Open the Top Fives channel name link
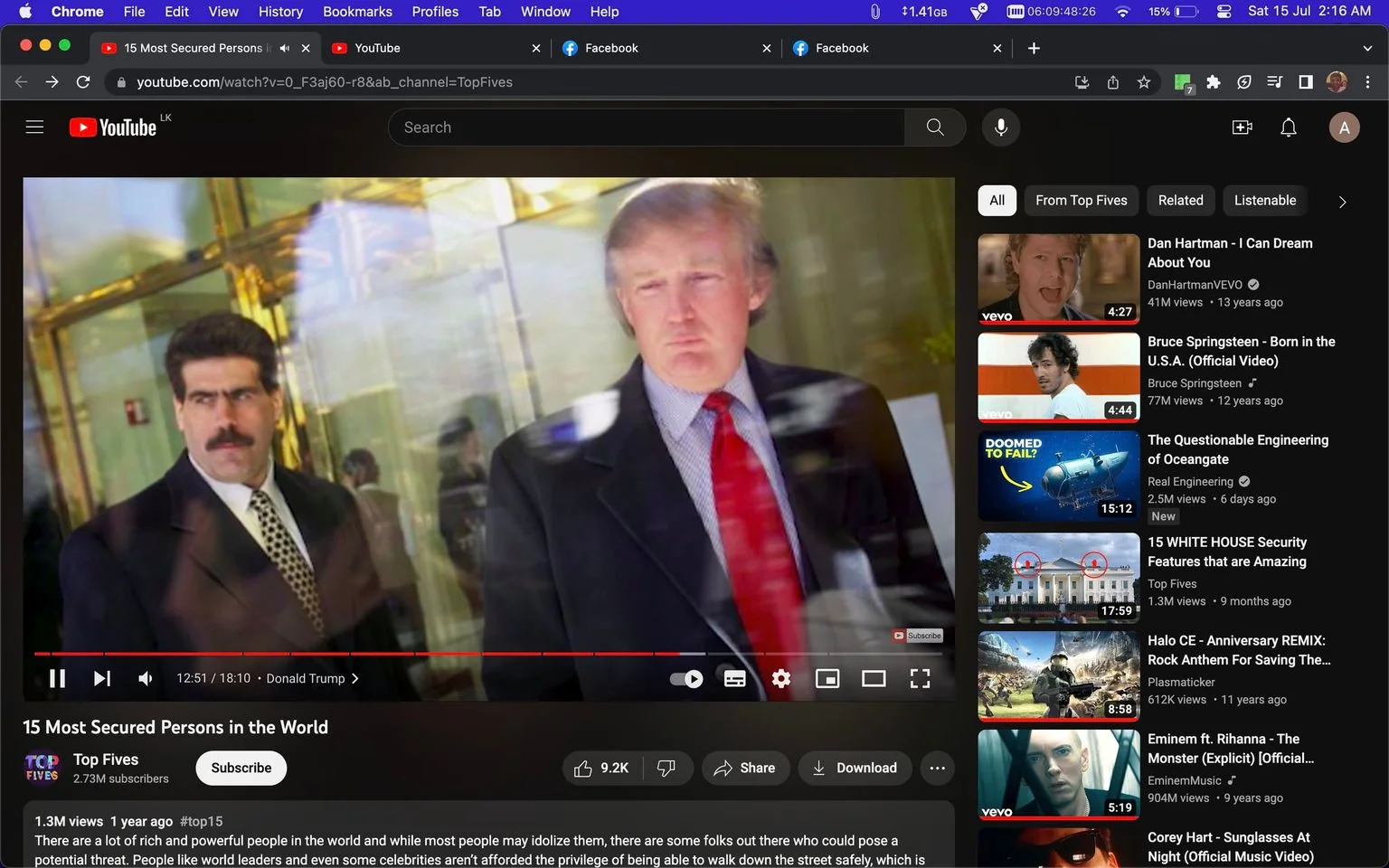1389x868 pixels. (106, 759)
